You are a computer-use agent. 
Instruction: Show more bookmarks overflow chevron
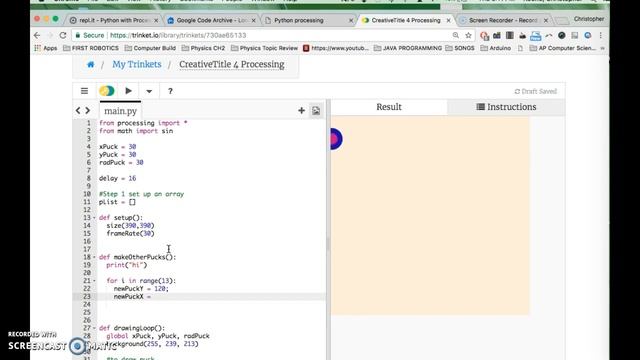602,48
